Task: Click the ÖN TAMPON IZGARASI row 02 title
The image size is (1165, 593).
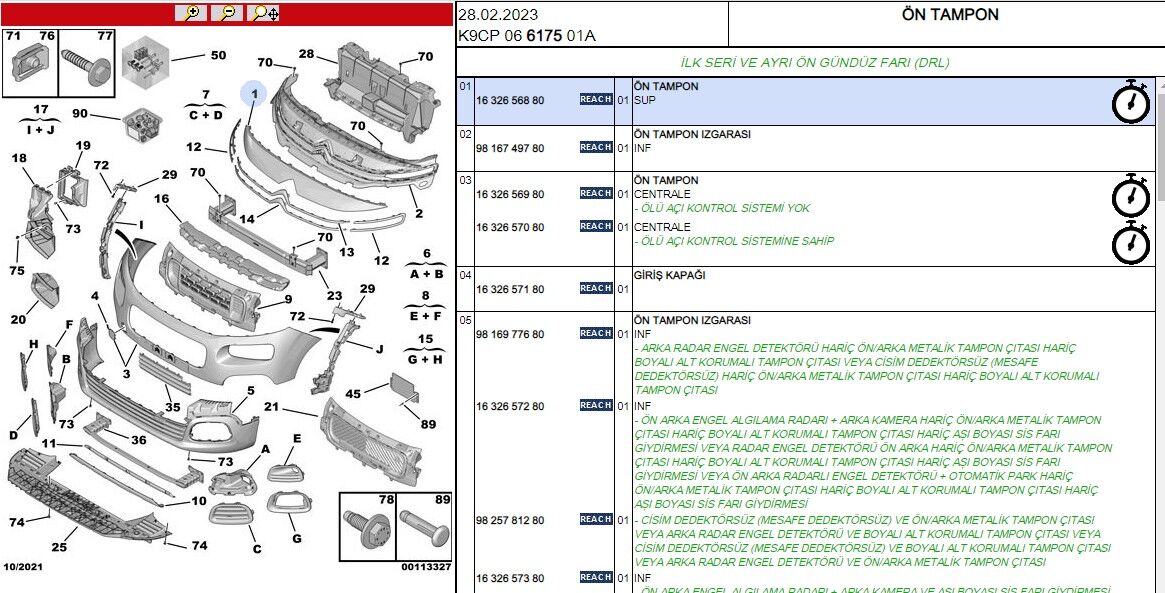Action: coord(692,134)
